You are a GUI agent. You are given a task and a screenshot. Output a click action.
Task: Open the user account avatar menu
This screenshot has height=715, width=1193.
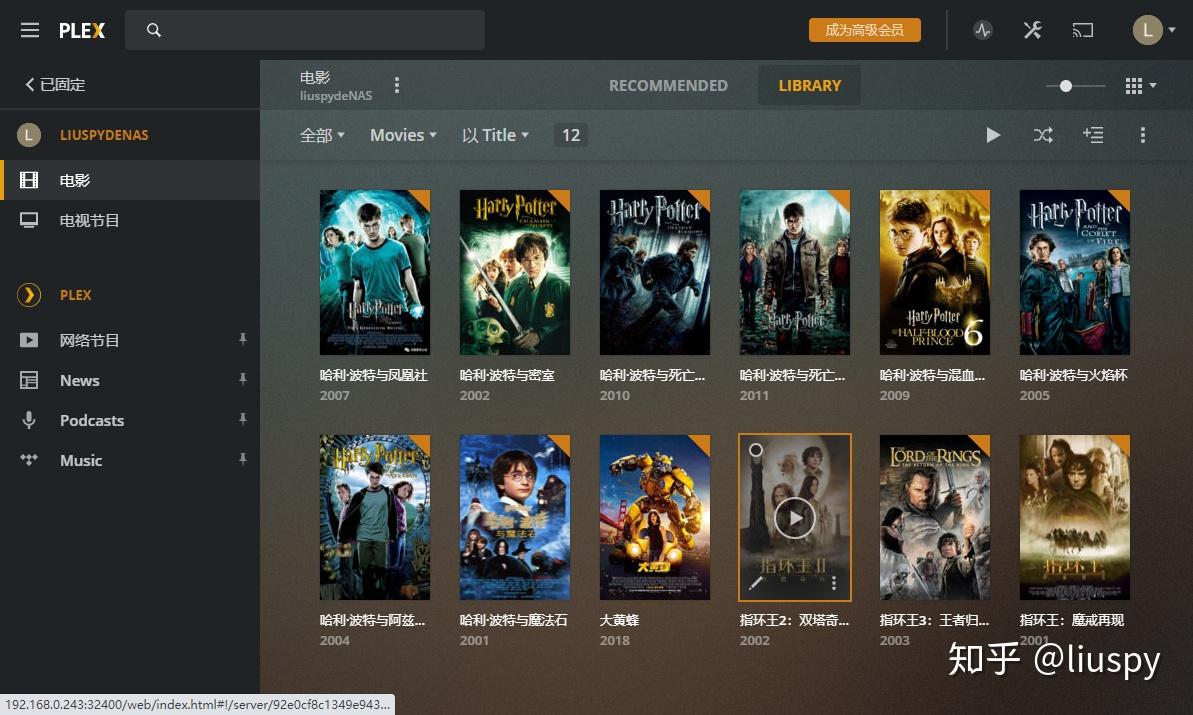[1153, 30]
